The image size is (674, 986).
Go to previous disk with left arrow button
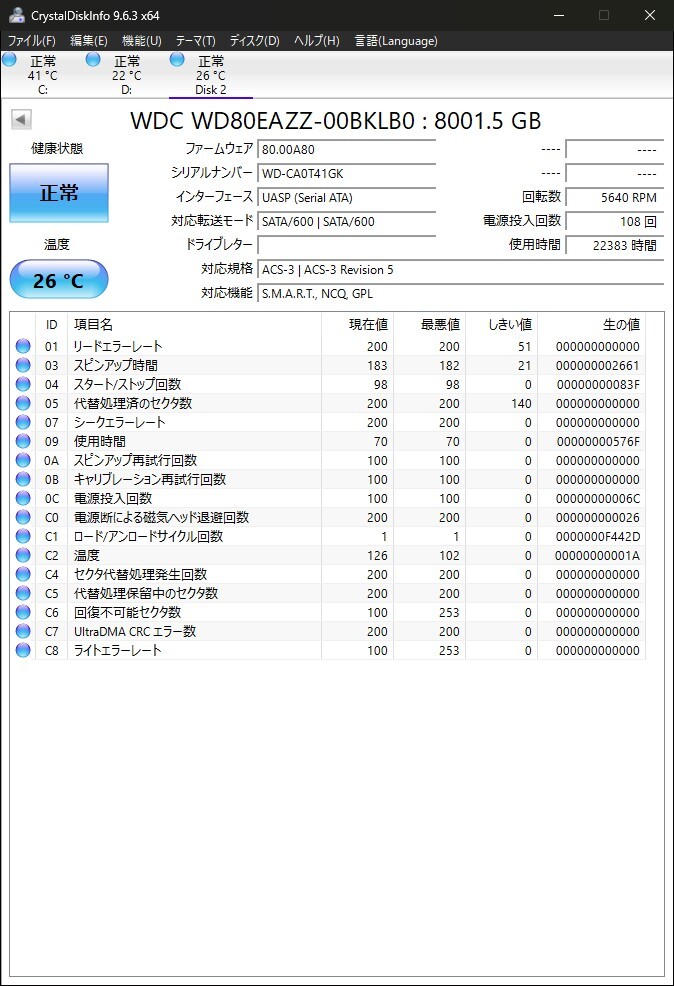(x=21, y=119)
